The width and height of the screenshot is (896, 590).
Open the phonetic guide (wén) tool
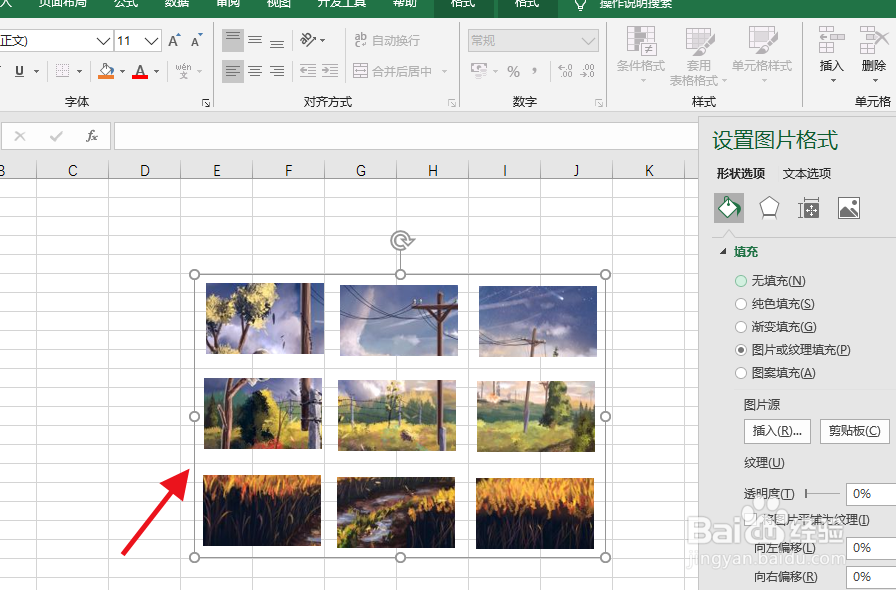pyautogui.click(x=183, y=71)
